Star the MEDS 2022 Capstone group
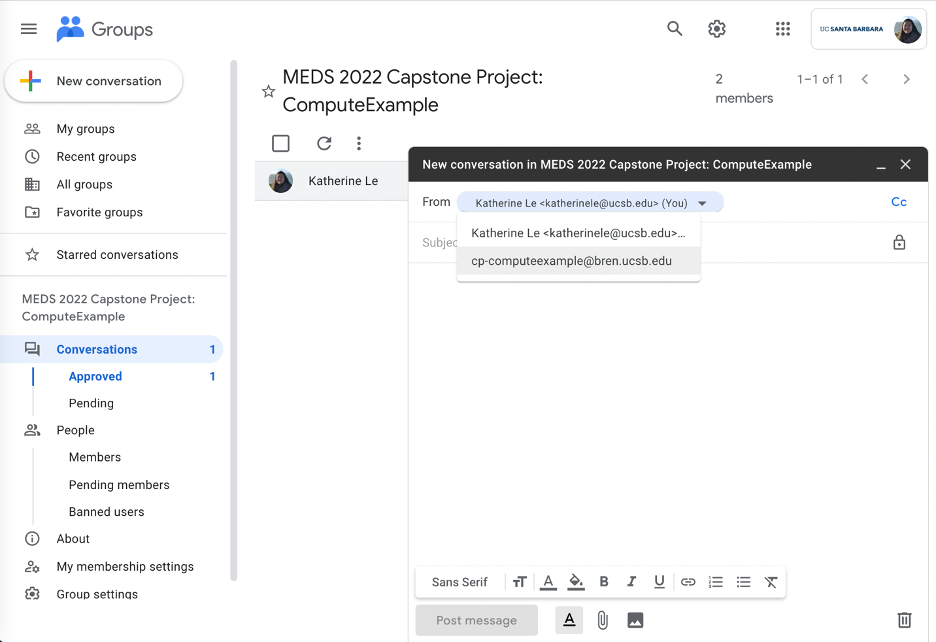936x642 pixels. pyautogui.click(x=269, y=91)
